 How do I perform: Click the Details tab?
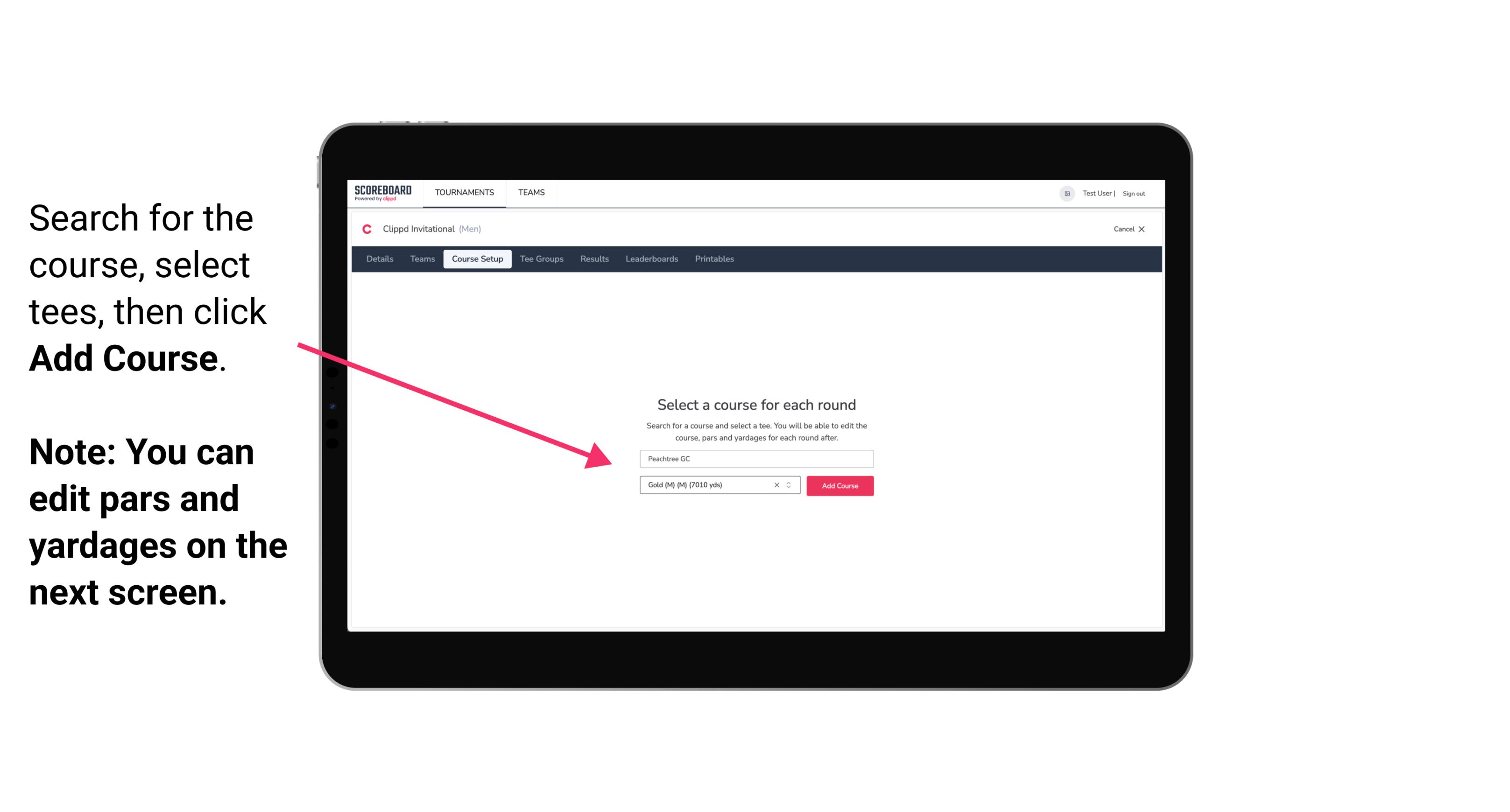point(378,259)
